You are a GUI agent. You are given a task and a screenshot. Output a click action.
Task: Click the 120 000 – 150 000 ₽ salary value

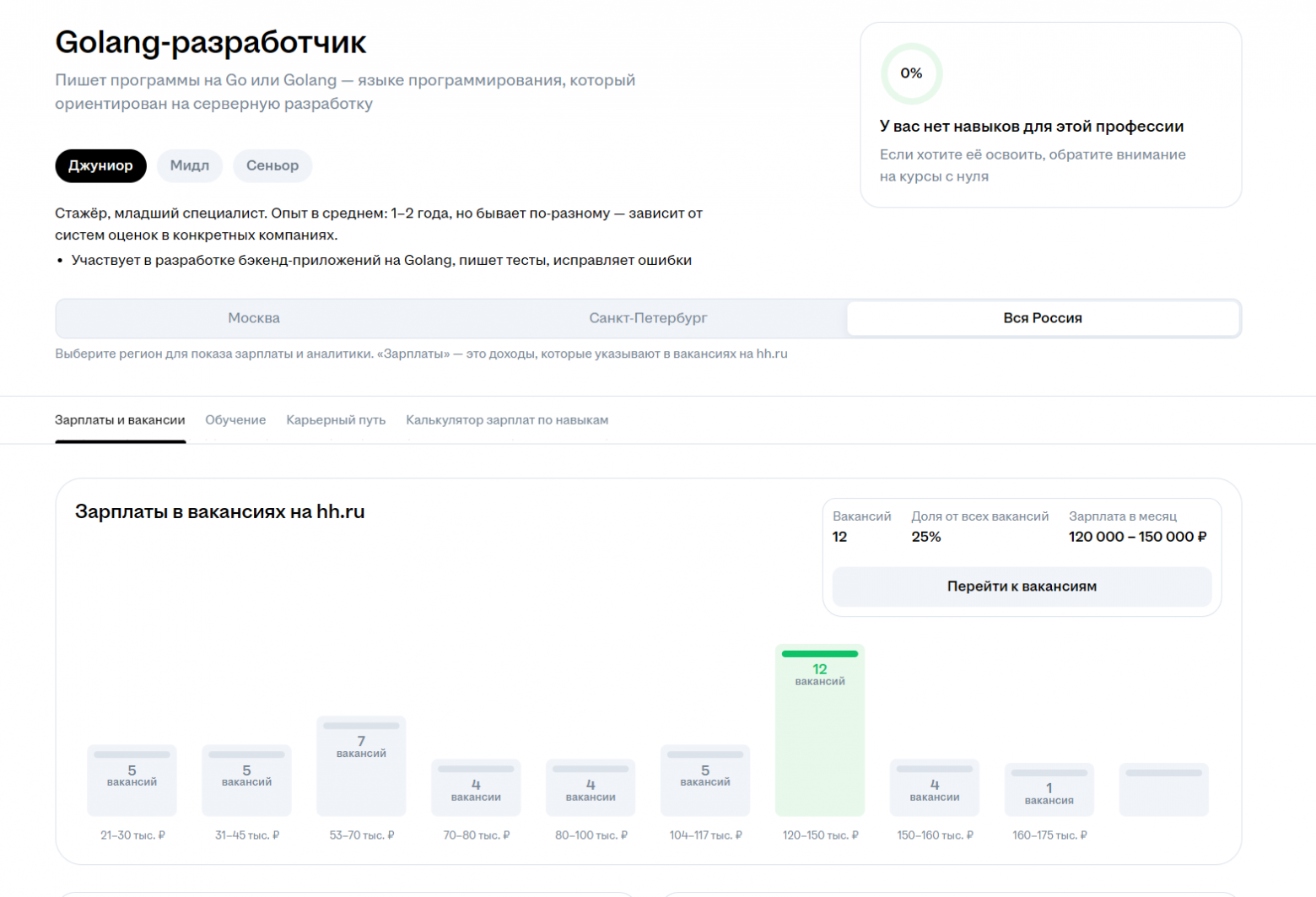(x=1137, y=536)
